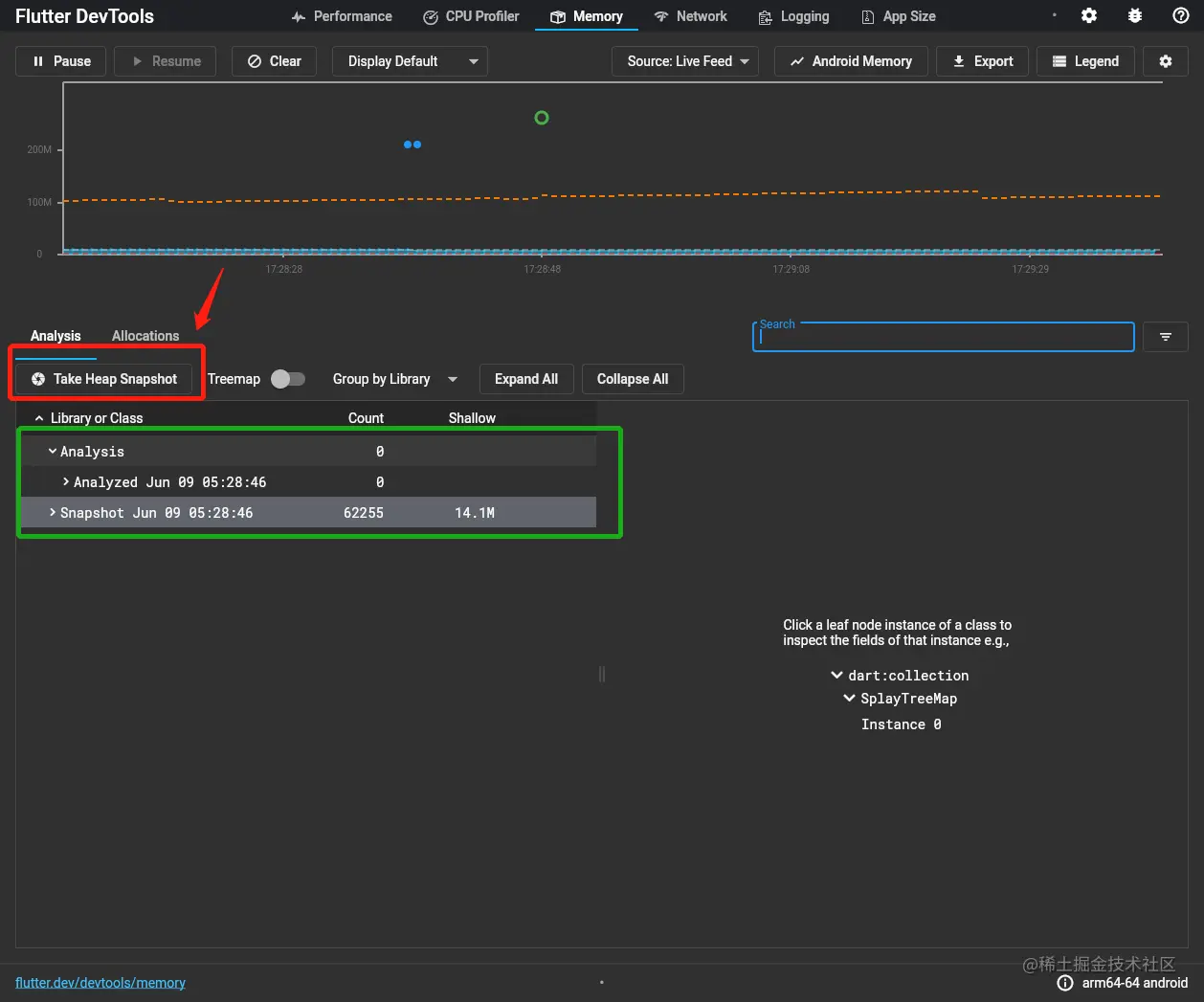The height and width of the screenshot is (1002, 1204).
Task: Click the SplayTreeMap example chevron
Action: coord(850,698)
